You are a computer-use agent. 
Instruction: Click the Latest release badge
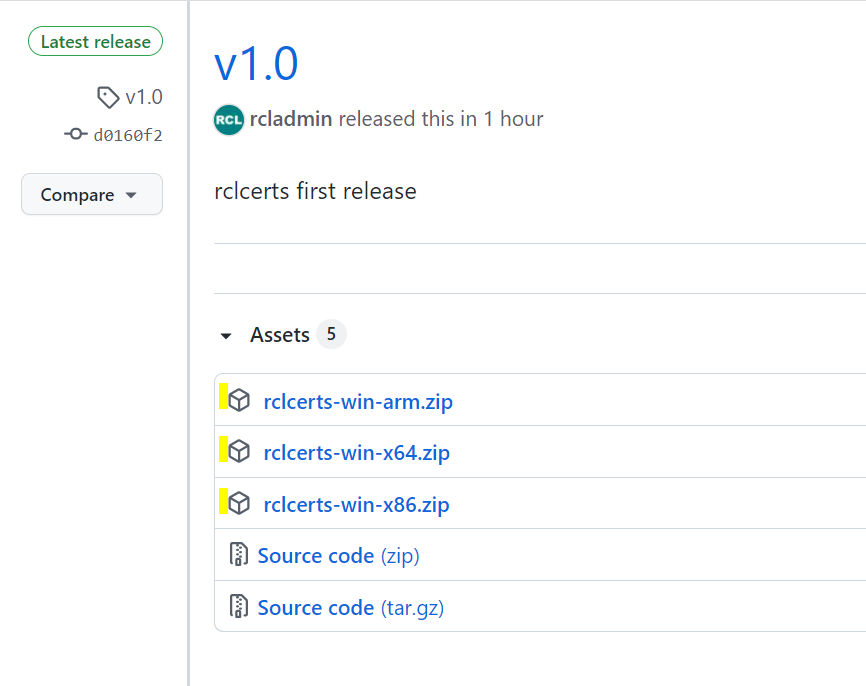coord(96,41)
